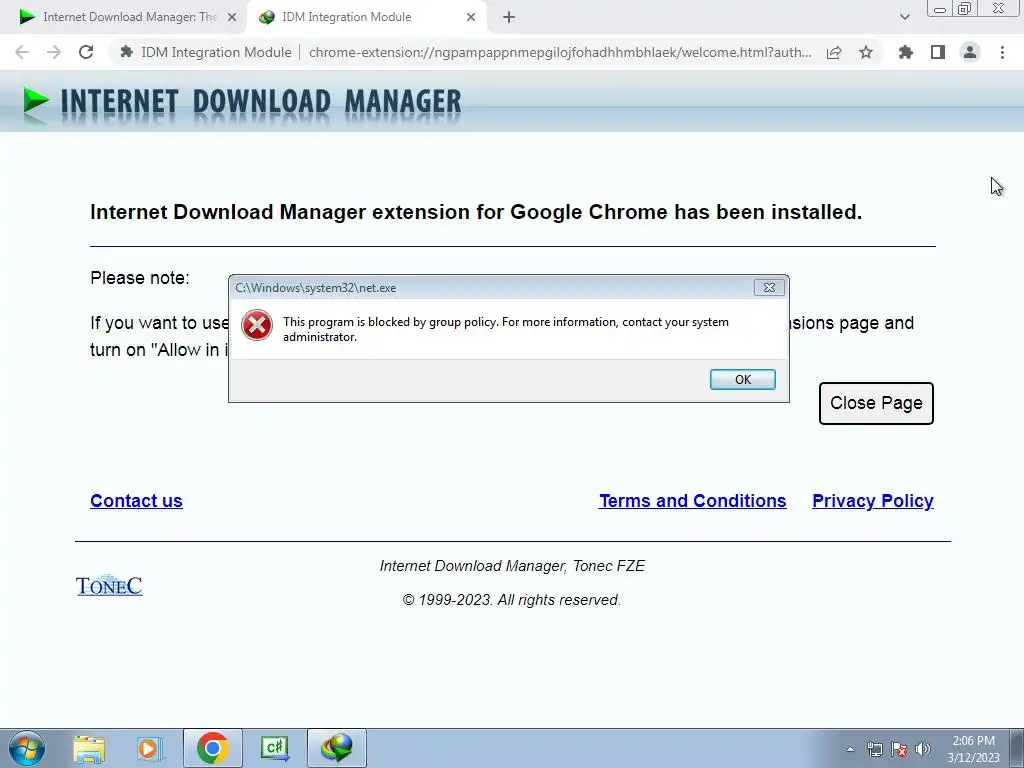This screenshot has height=768, width=1024.
Task: Click the Close Page button
Action: pyautogui.click(x=876, y=403)
